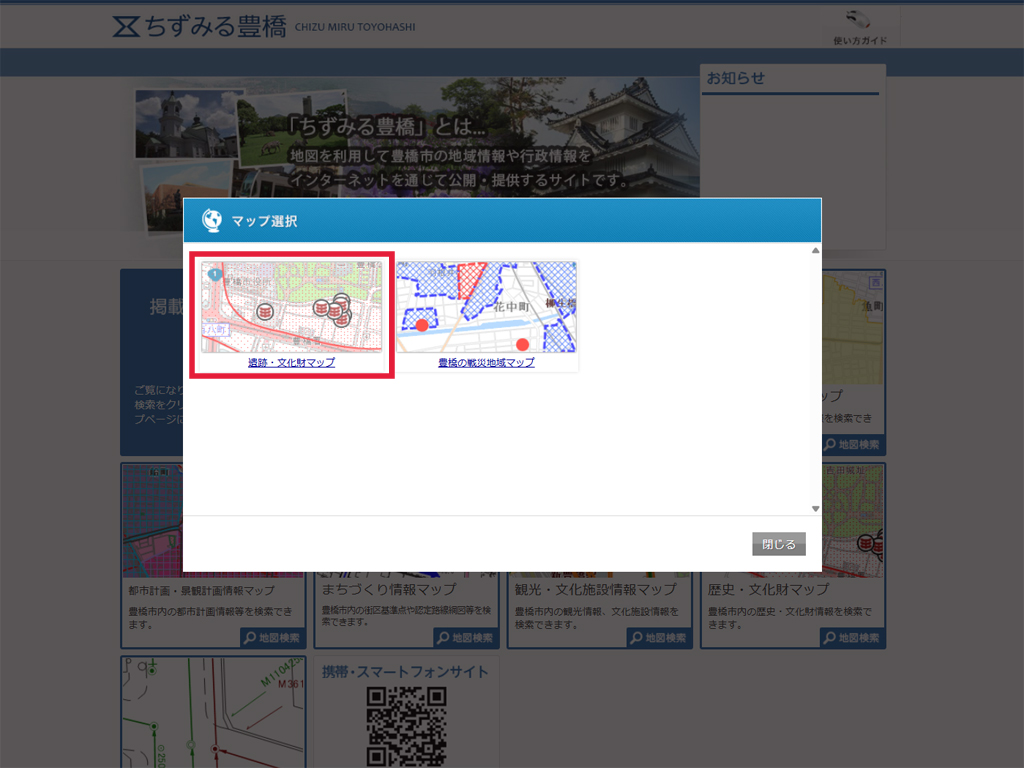This screenshot has height=768, width=1024.
Task: Click the お知らせ panel heading
Action: (x=735, y=78)
